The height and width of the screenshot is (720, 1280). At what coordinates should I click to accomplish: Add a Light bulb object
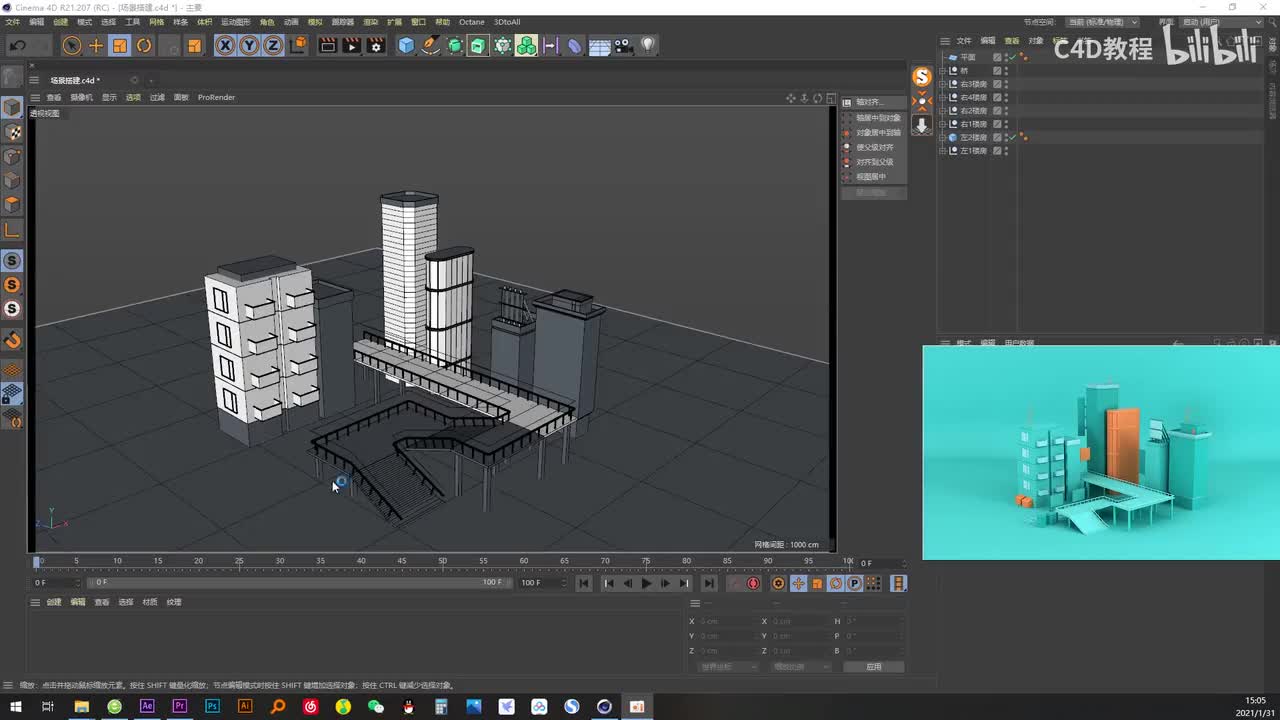coord(648,45)
